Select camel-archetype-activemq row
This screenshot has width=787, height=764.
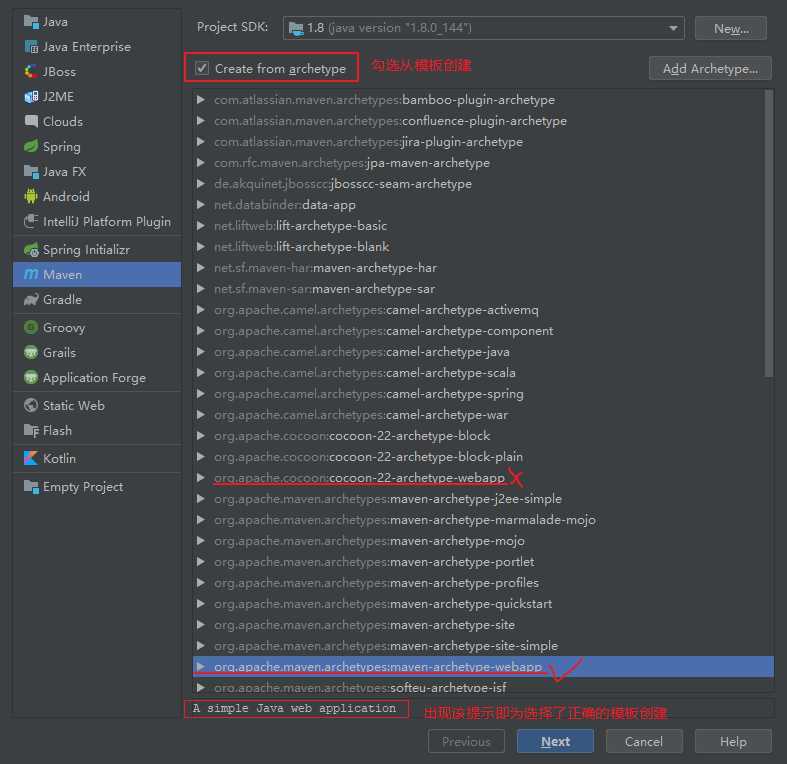pyautogui.click(x=483, y=310)
